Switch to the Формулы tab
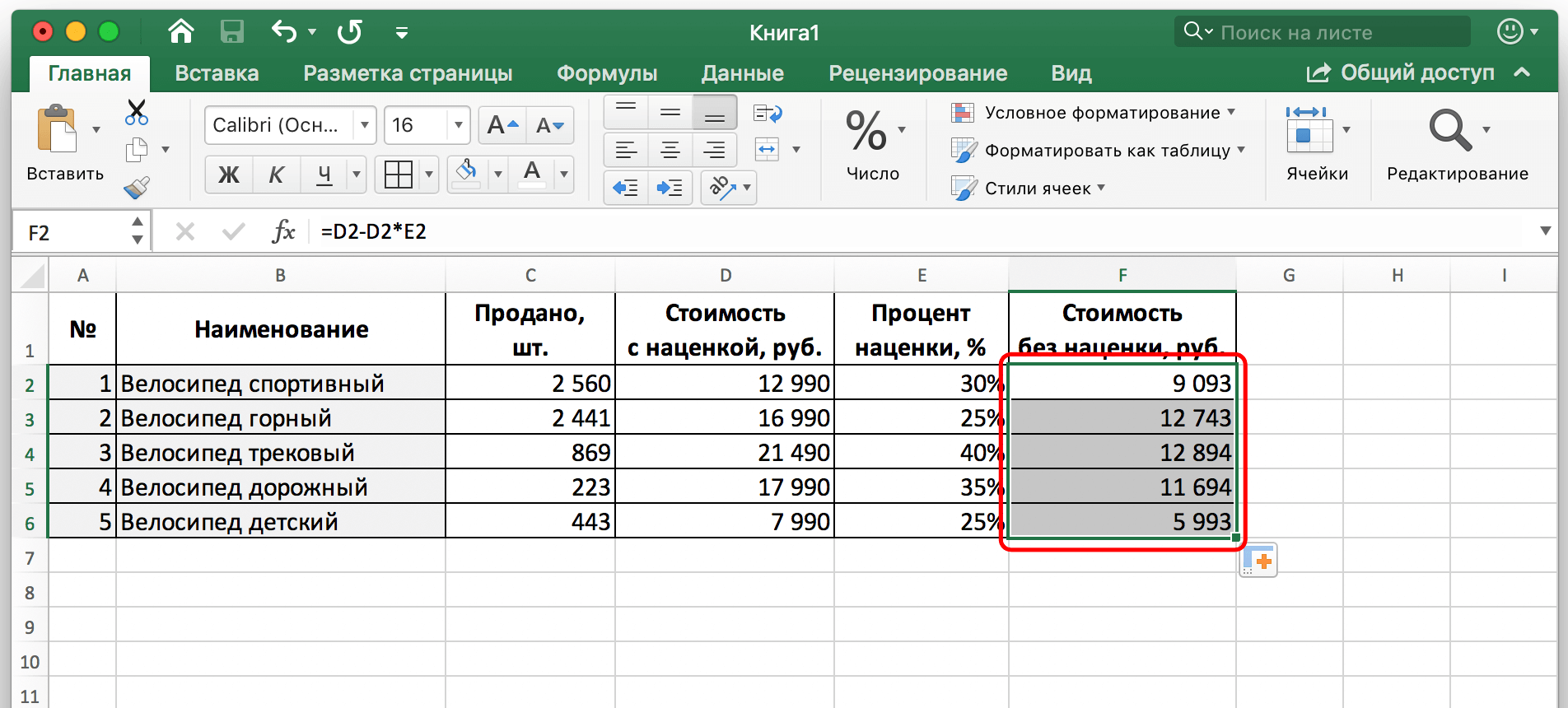 tap(607, 73)
